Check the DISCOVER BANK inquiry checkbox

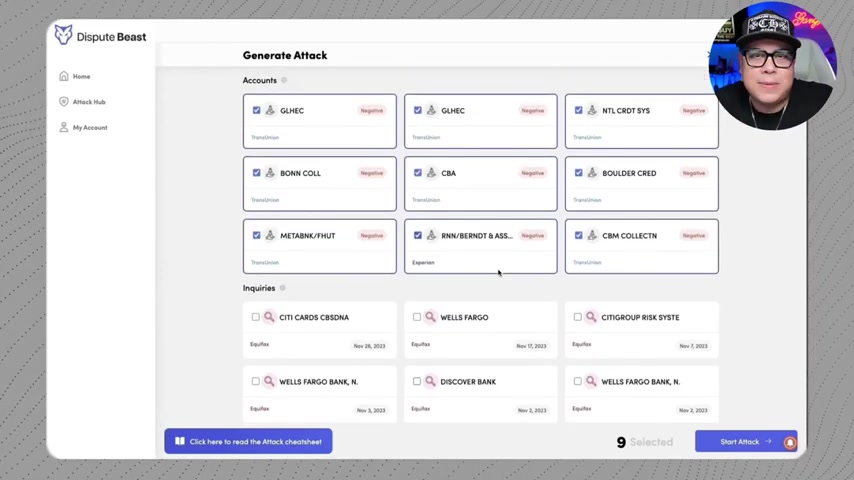click(x=417, y=381)
